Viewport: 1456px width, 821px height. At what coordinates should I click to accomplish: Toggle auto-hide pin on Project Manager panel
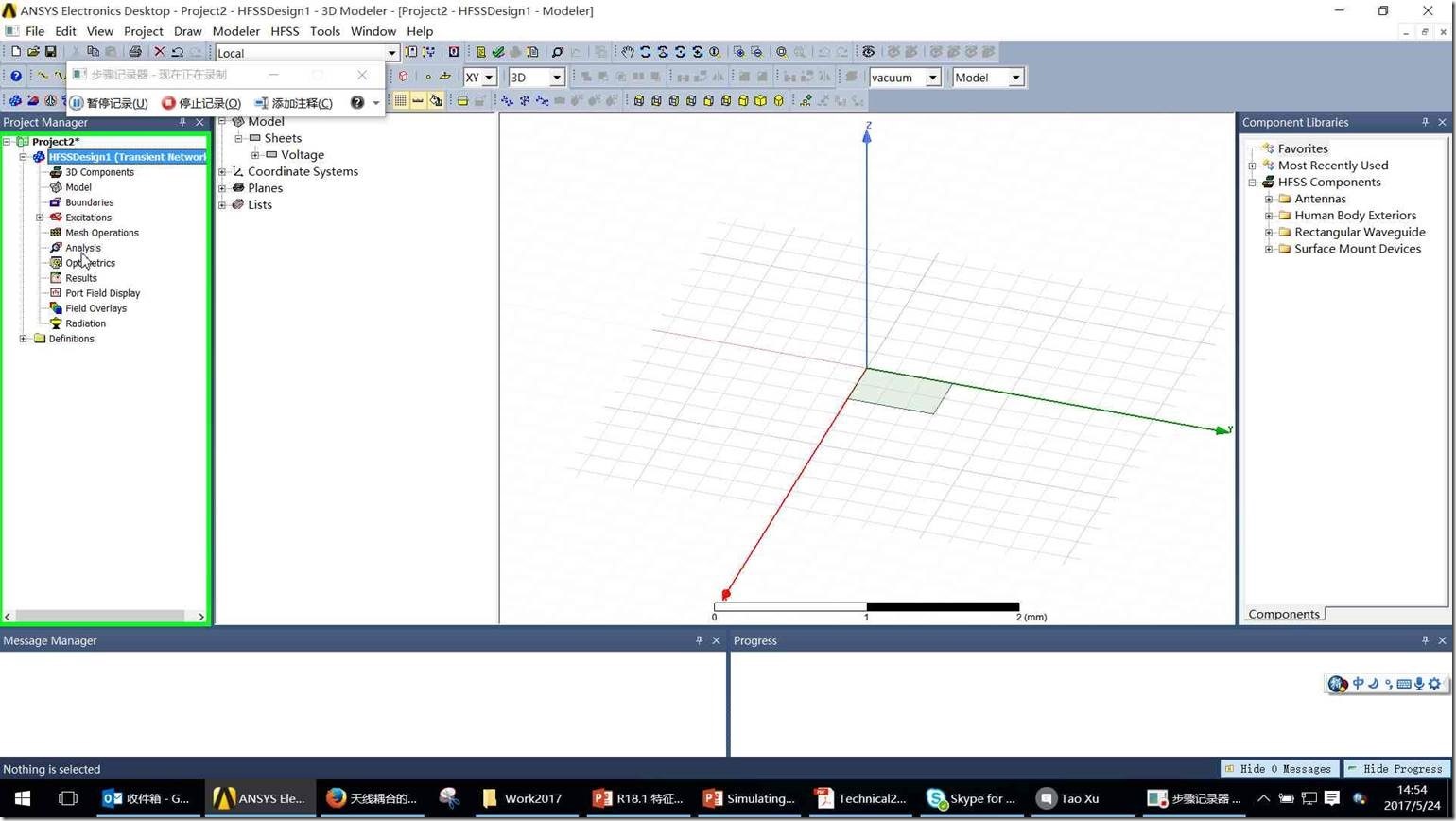coord(182,122)
